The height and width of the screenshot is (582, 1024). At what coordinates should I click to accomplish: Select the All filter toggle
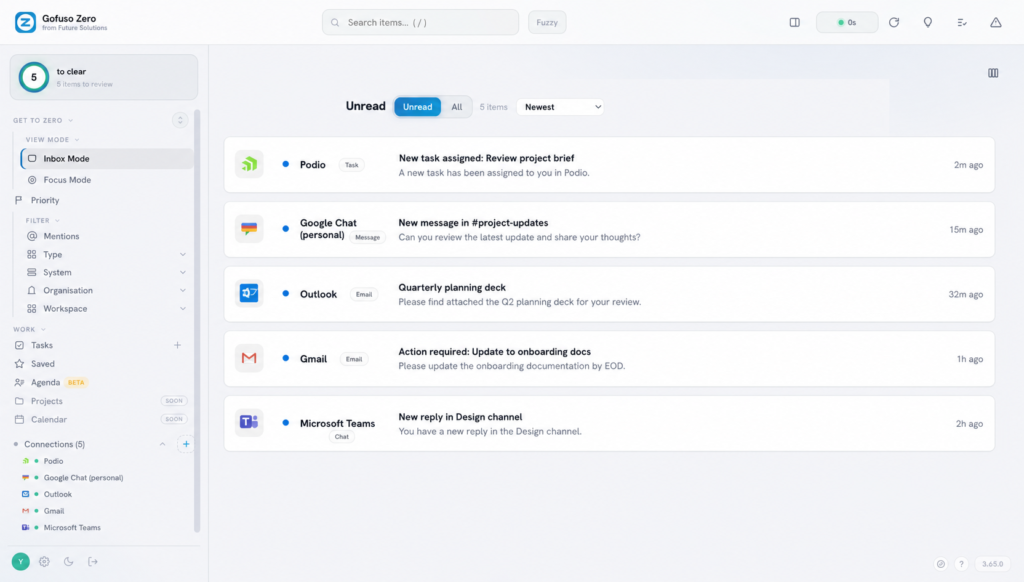456,107
